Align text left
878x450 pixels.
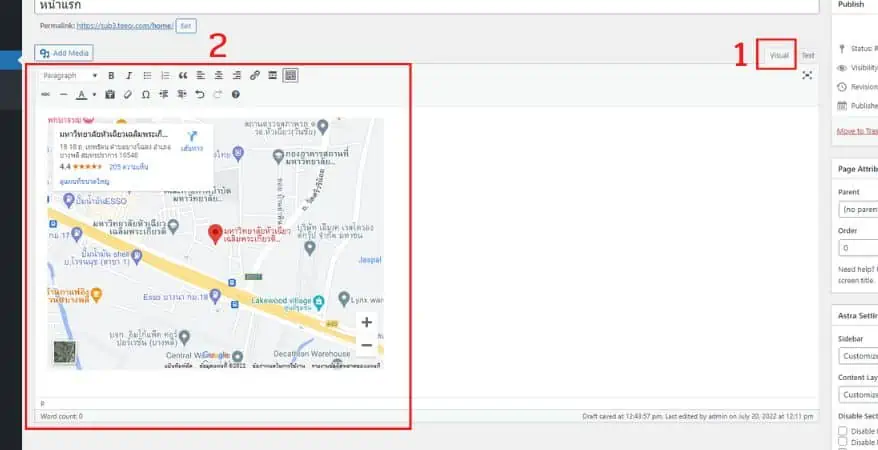200,76
